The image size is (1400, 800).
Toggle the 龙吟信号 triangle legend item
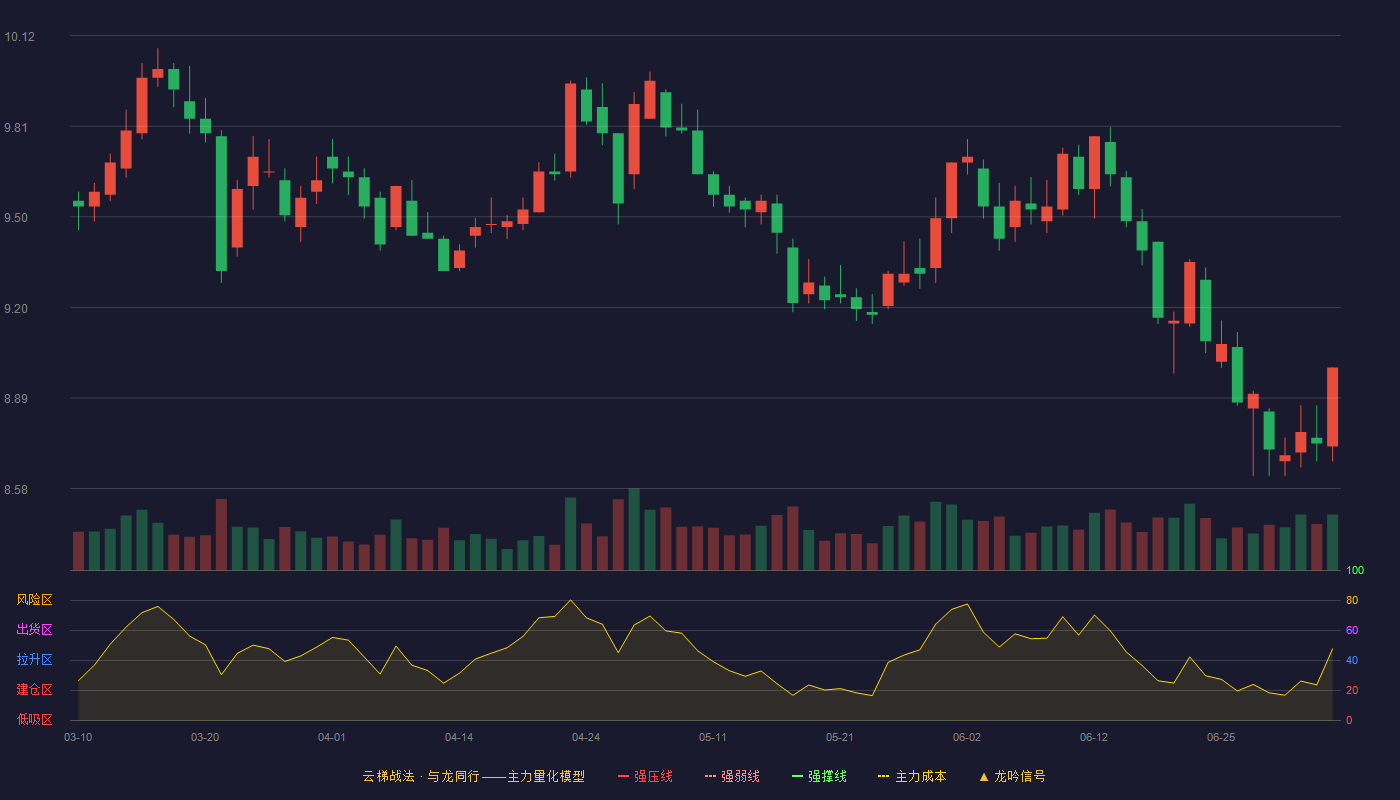pyautogui.click(x=1012, y=776)
